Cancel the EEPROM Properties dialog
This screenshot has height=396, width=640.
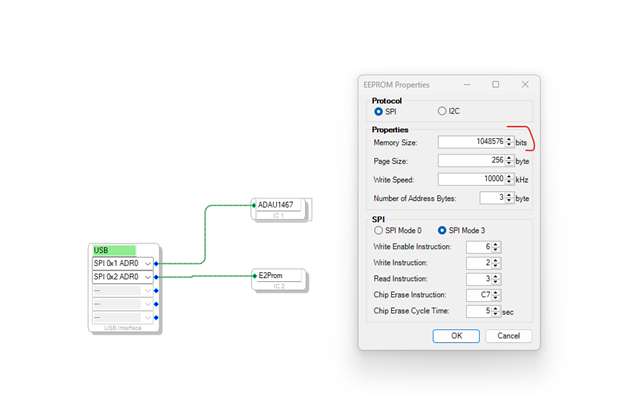click(x=509, y=336)
